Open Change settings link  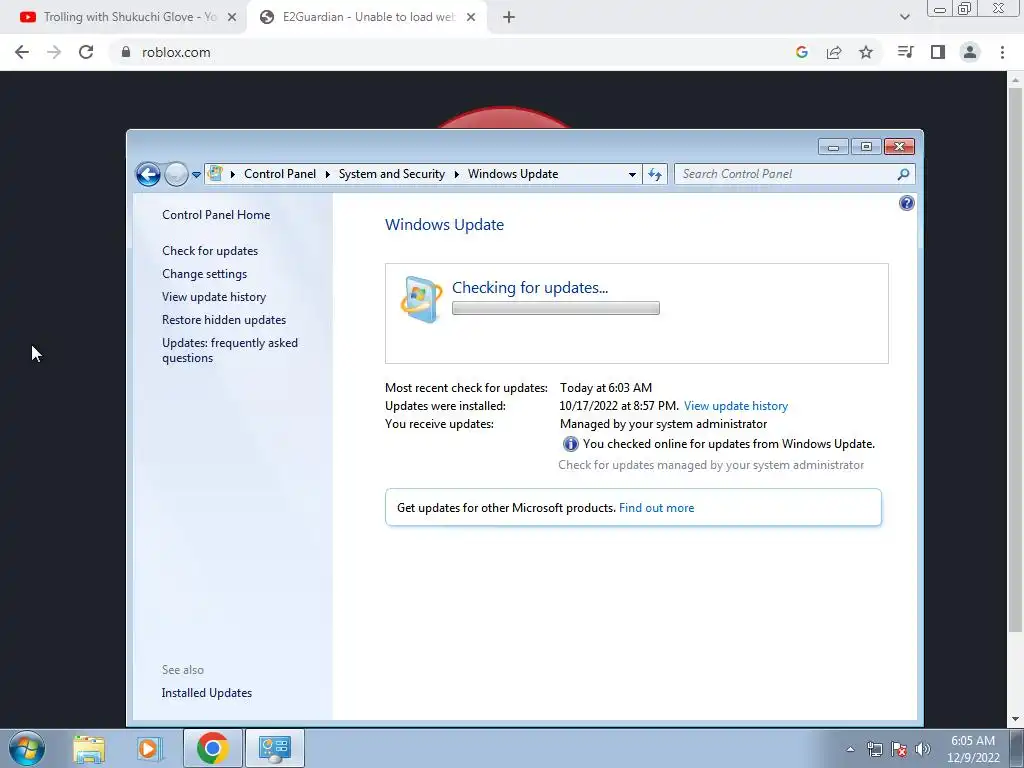coord(204,274)
